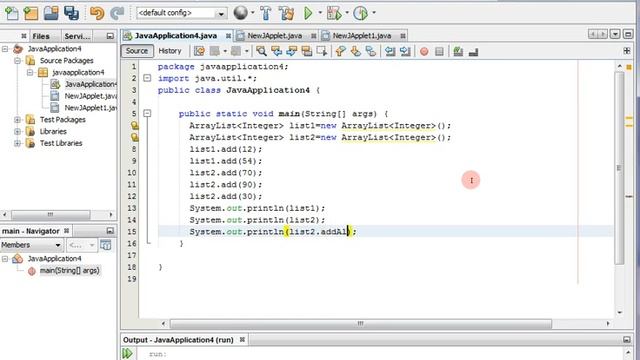640x360 pixels.
Task: Select the NewJApplet1.java editor tab
Action: pos(362,36)
